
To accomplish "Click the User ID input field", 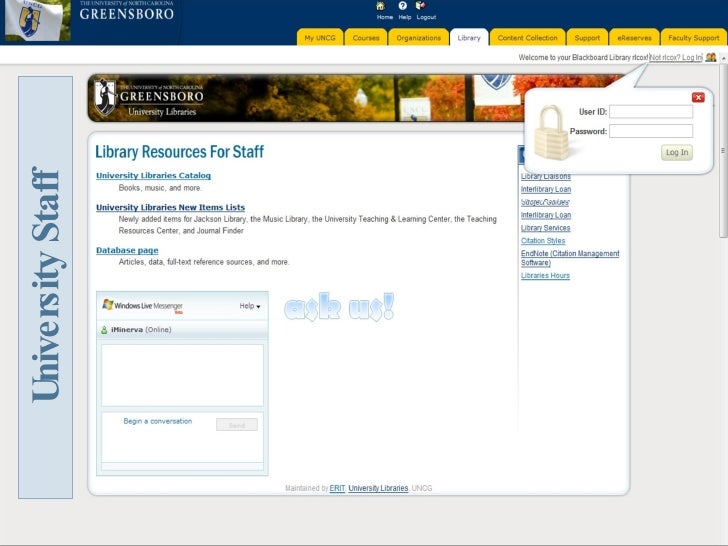I will coord(651,111).
